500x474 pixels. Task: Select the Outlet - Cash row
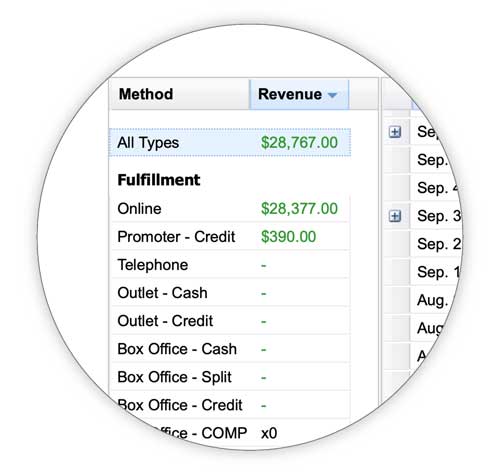coord(230,293)
